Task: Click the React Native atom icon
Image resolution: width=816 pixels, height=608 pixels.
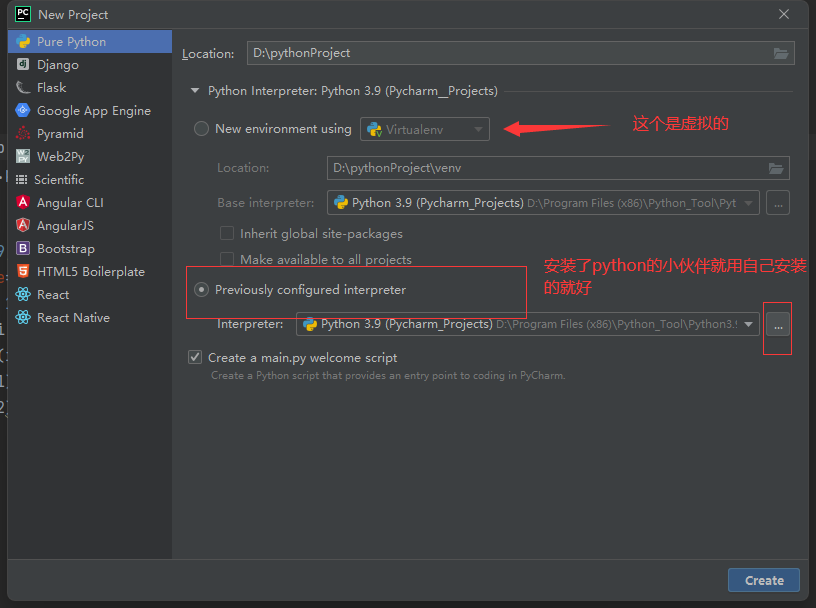Action: [23, 317]
